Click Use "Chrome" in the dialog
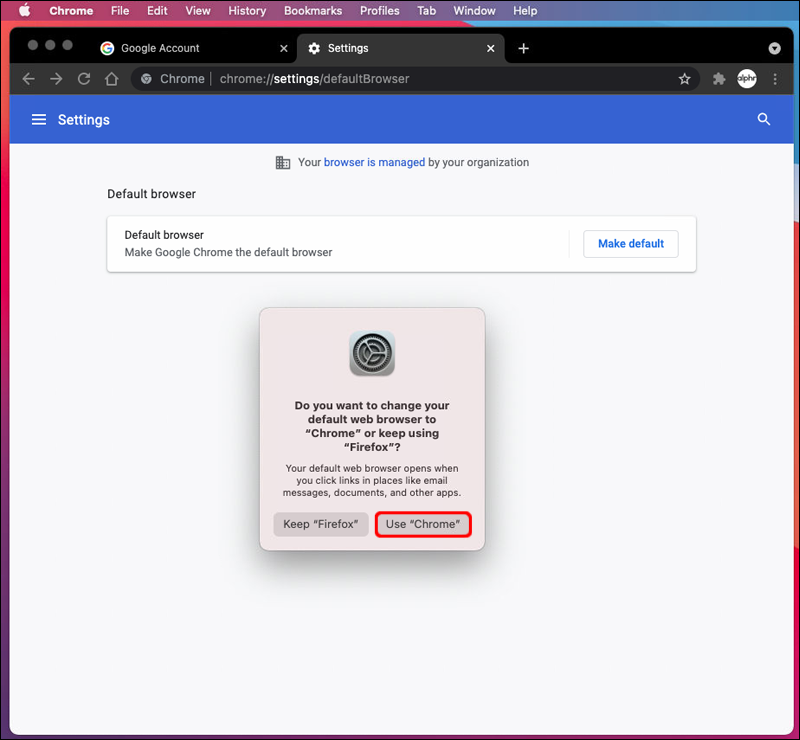Viewport: 800px width, 740px height. click(423, 524)
